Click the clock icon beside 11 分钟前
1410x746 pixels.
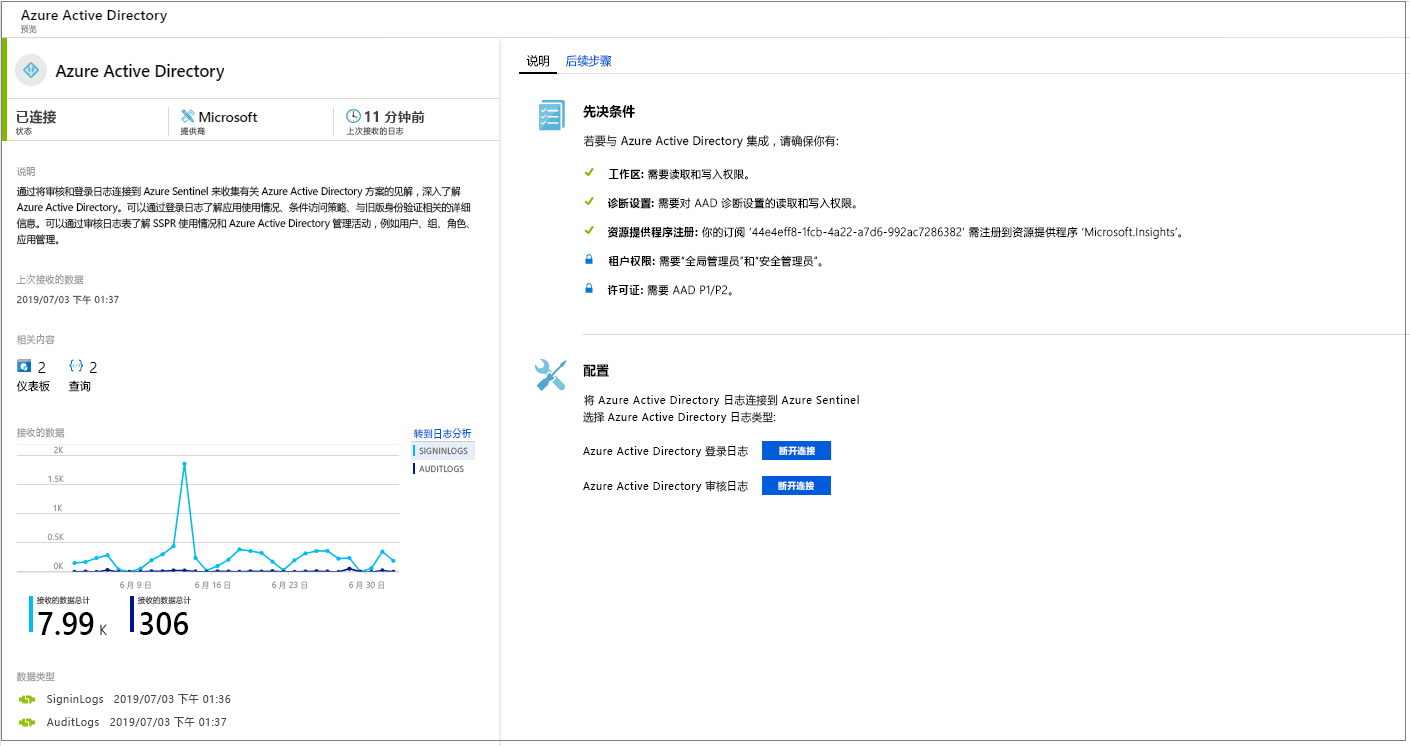[x=353, y=116]
